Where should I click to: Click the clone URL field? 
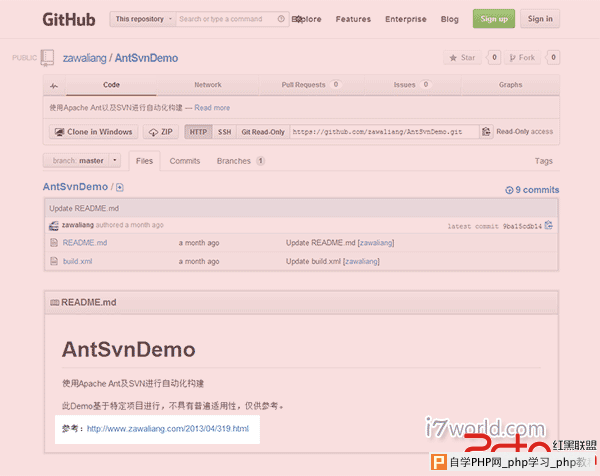(385, 132)
